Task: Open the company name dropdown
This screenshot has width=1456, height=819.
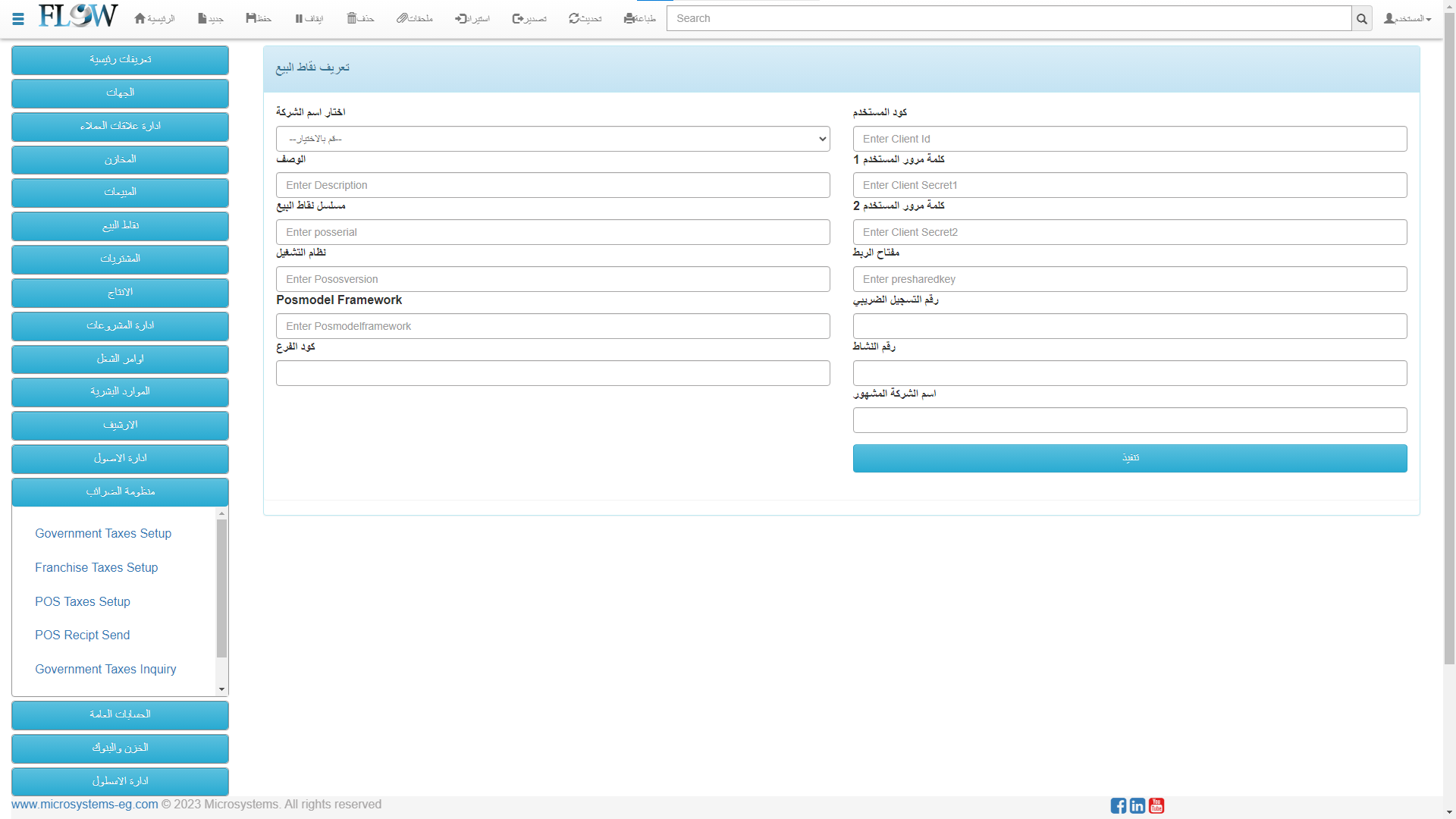Action: 553,139
